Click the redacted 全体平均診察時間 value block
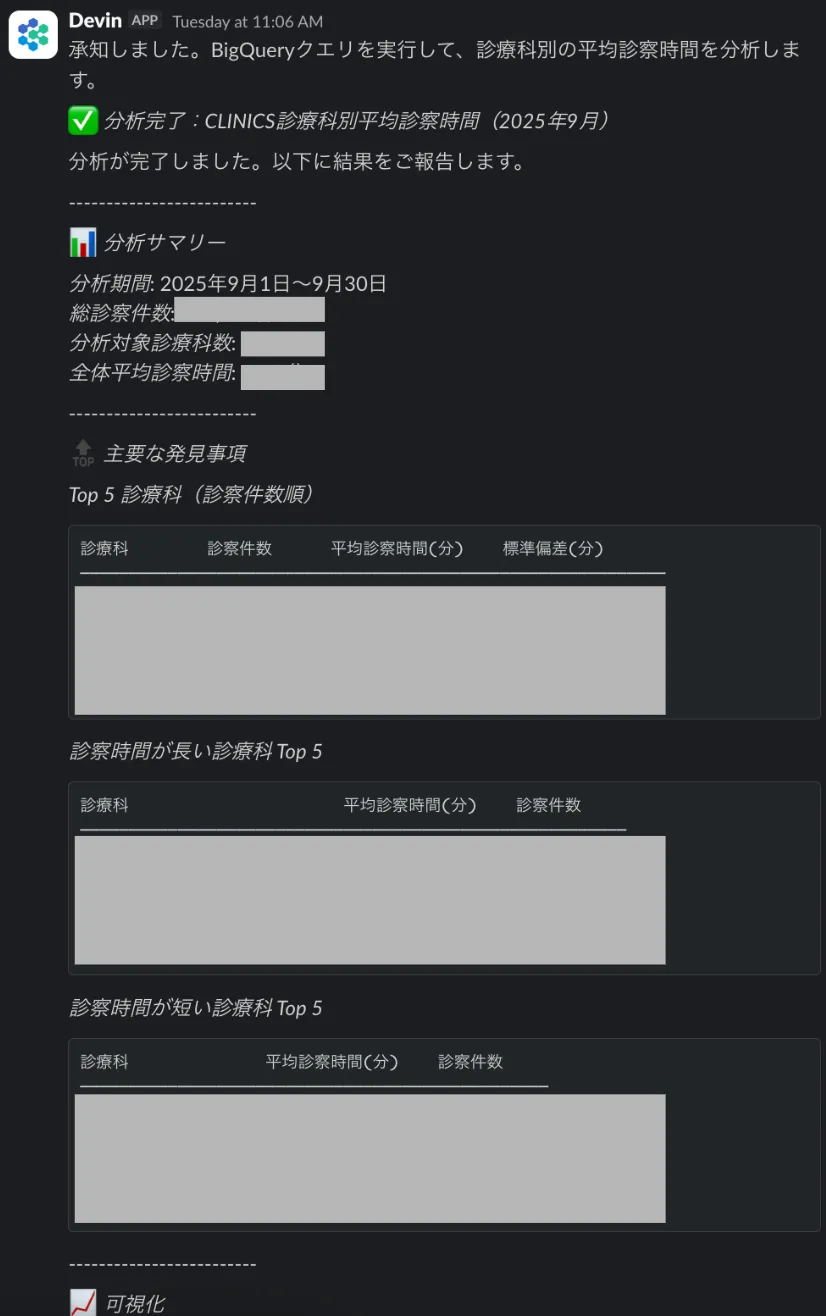This screenshot has width=826, height=1316. point(283,377)
